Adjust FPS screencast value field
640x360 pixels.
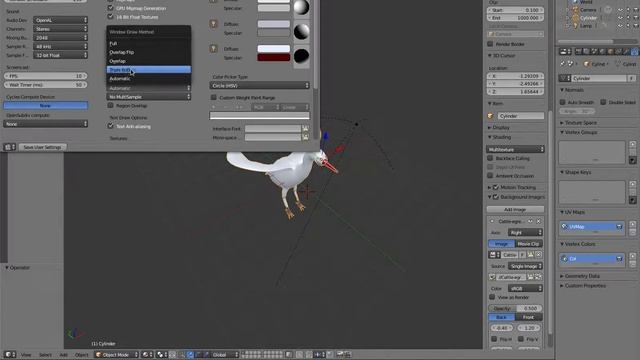coord(45,76)
